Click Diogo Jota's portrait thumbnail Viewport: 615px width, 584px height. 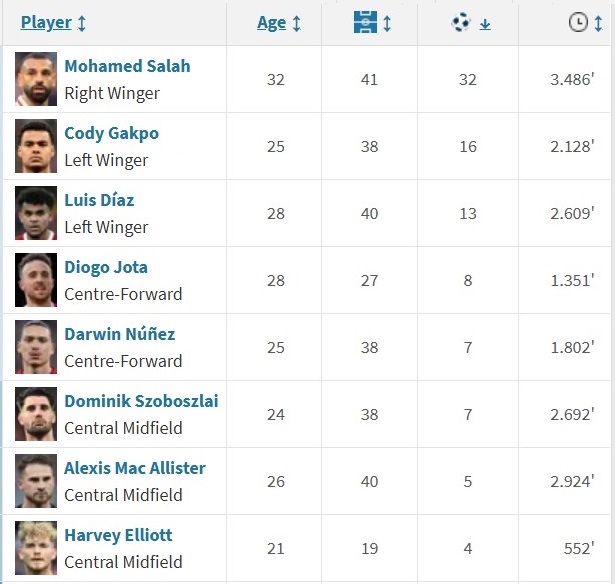(36, 280)
